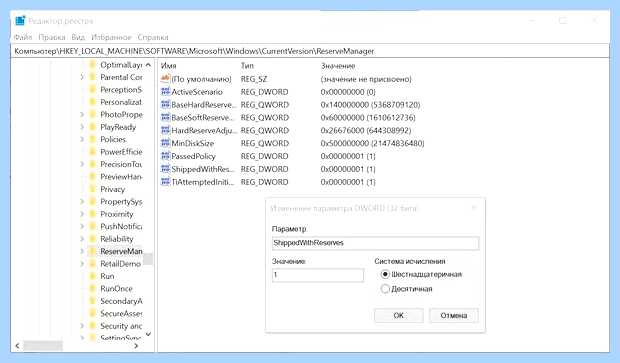Select the BaseSoftReserve value icon
This screenshot has height=363, width=620.
[165, 117]
